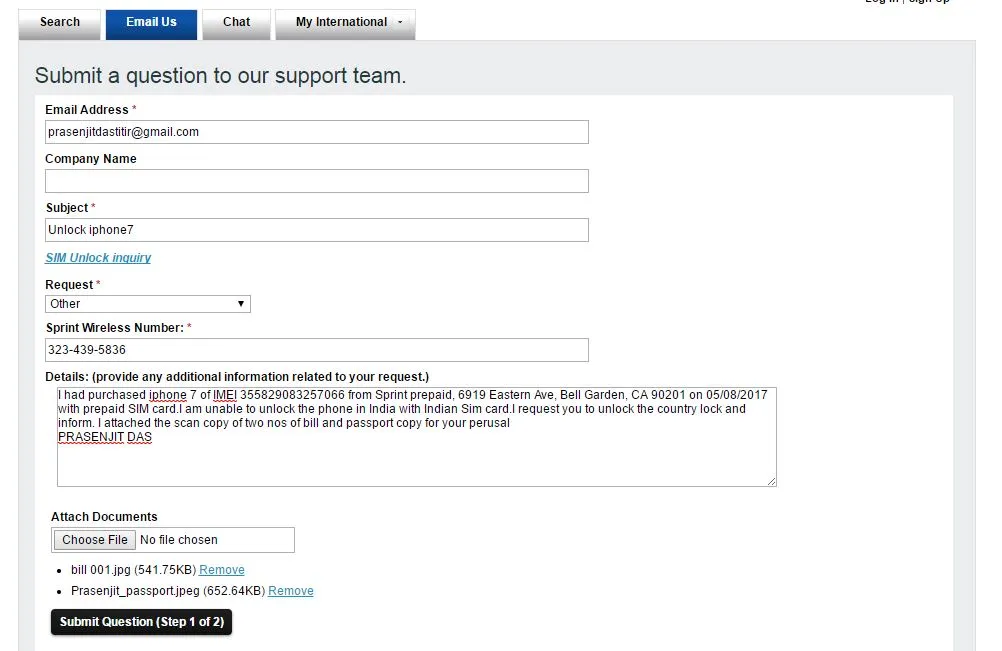The height and width of the screenshot is (651, 1002).
Task: Expand the Request dropdown showing Other
Action: pyautogui.click(x=148, y=304)
